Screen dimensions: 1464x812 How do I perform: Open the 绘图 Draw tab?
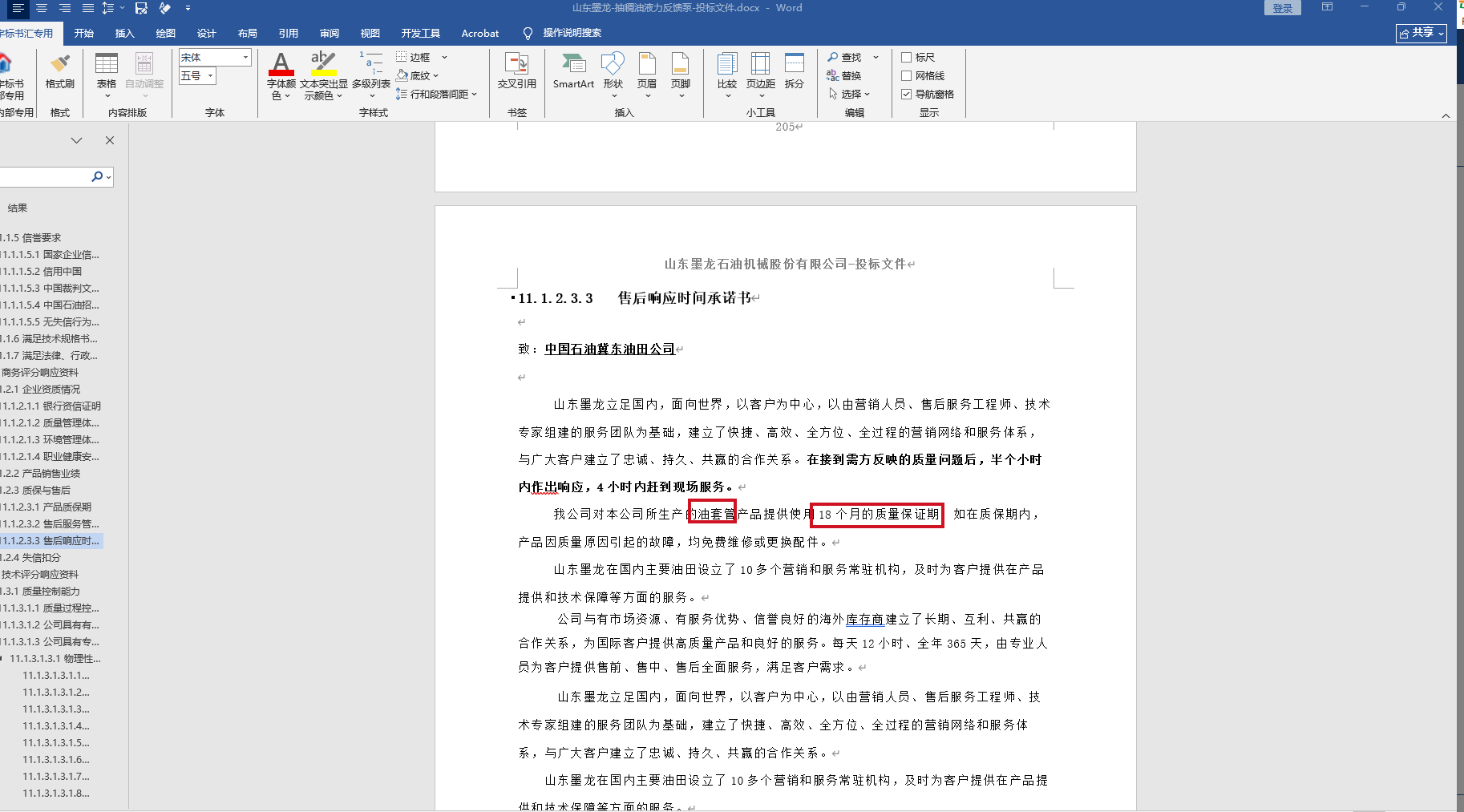point(165,33)
